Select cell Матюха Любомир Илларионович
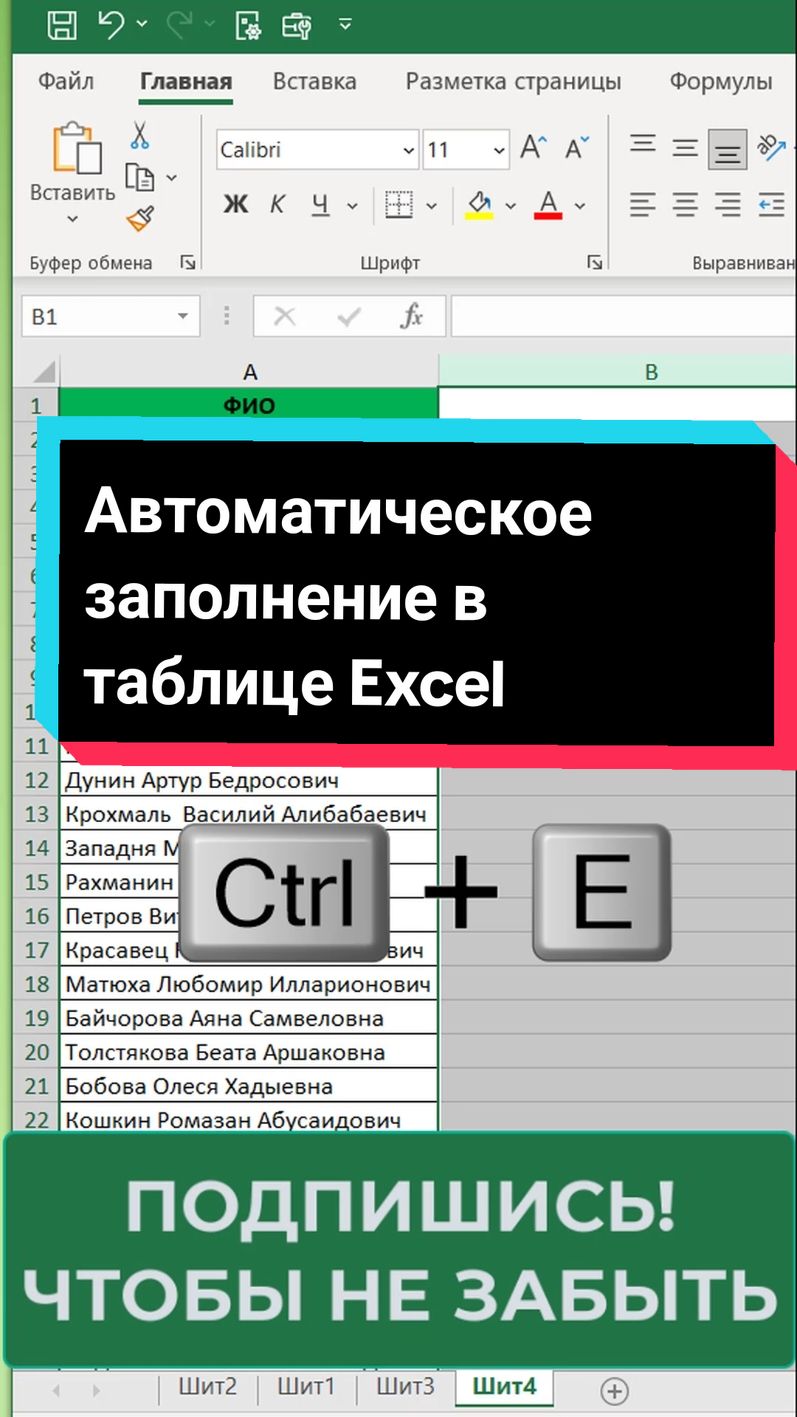 (x=249, y=984)
